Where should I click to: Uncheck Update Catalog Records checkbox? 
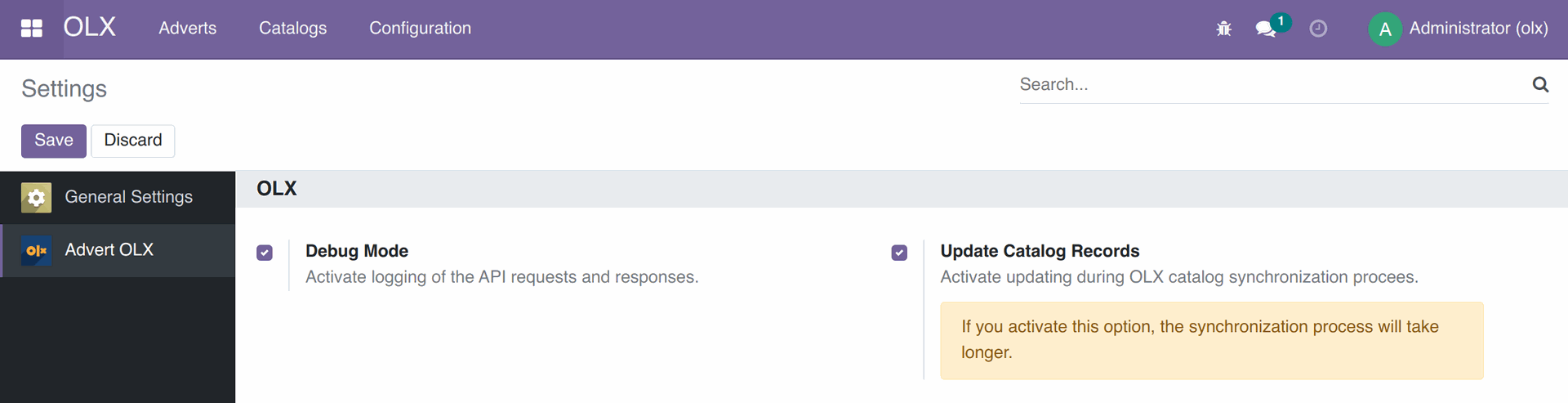point(899,253)
